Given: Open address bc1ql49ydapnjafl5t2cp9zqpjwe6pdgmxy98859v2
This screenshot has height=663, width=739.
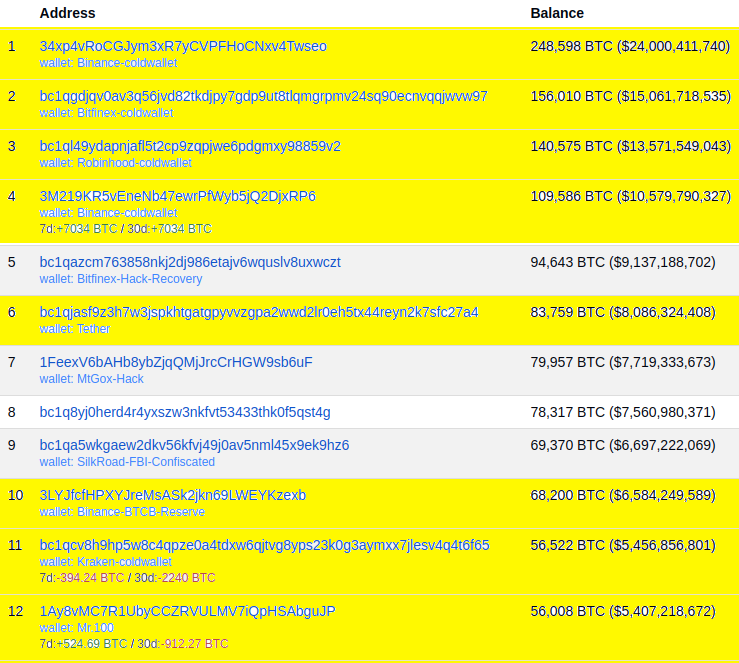Looking at the screenshot, I should click(190, 146).
